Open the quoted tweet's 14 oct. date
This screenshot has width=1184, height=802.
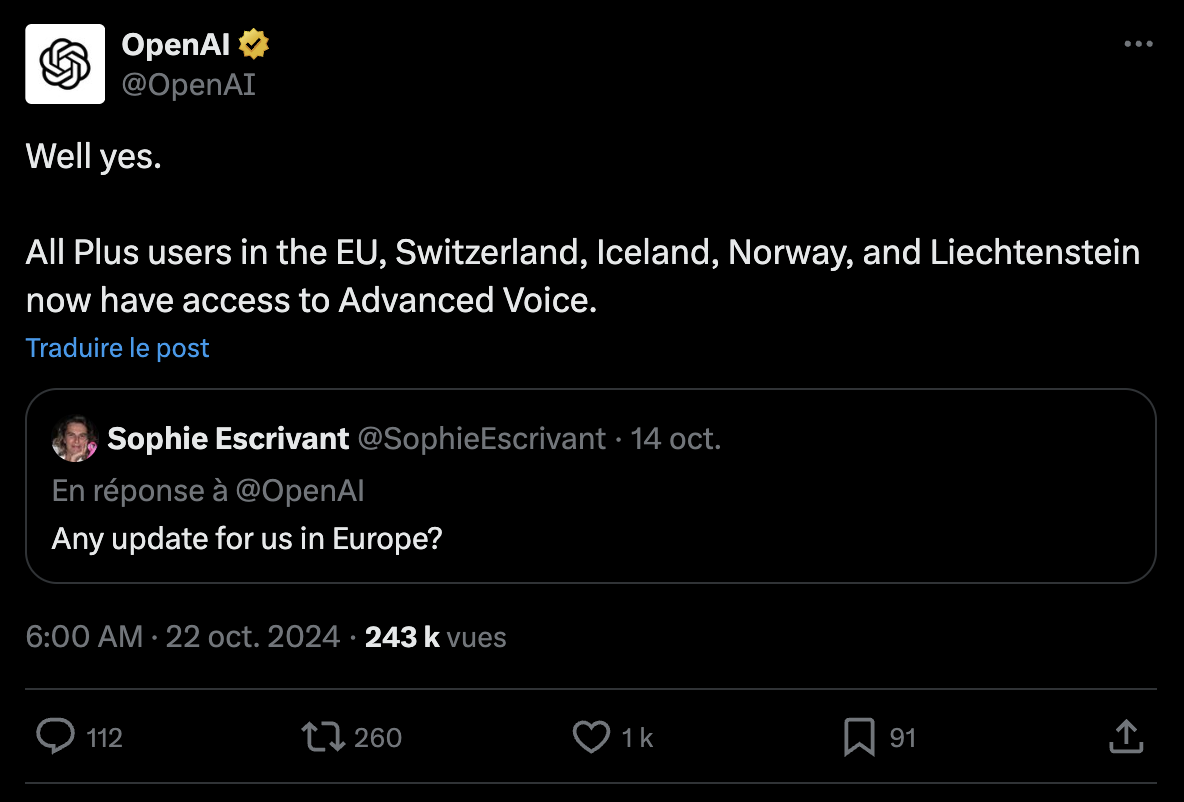coord(676,439)
